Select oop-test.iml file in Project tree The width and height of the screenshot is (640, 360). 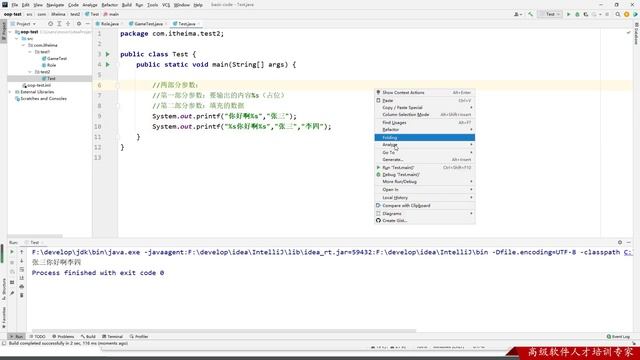37,85
